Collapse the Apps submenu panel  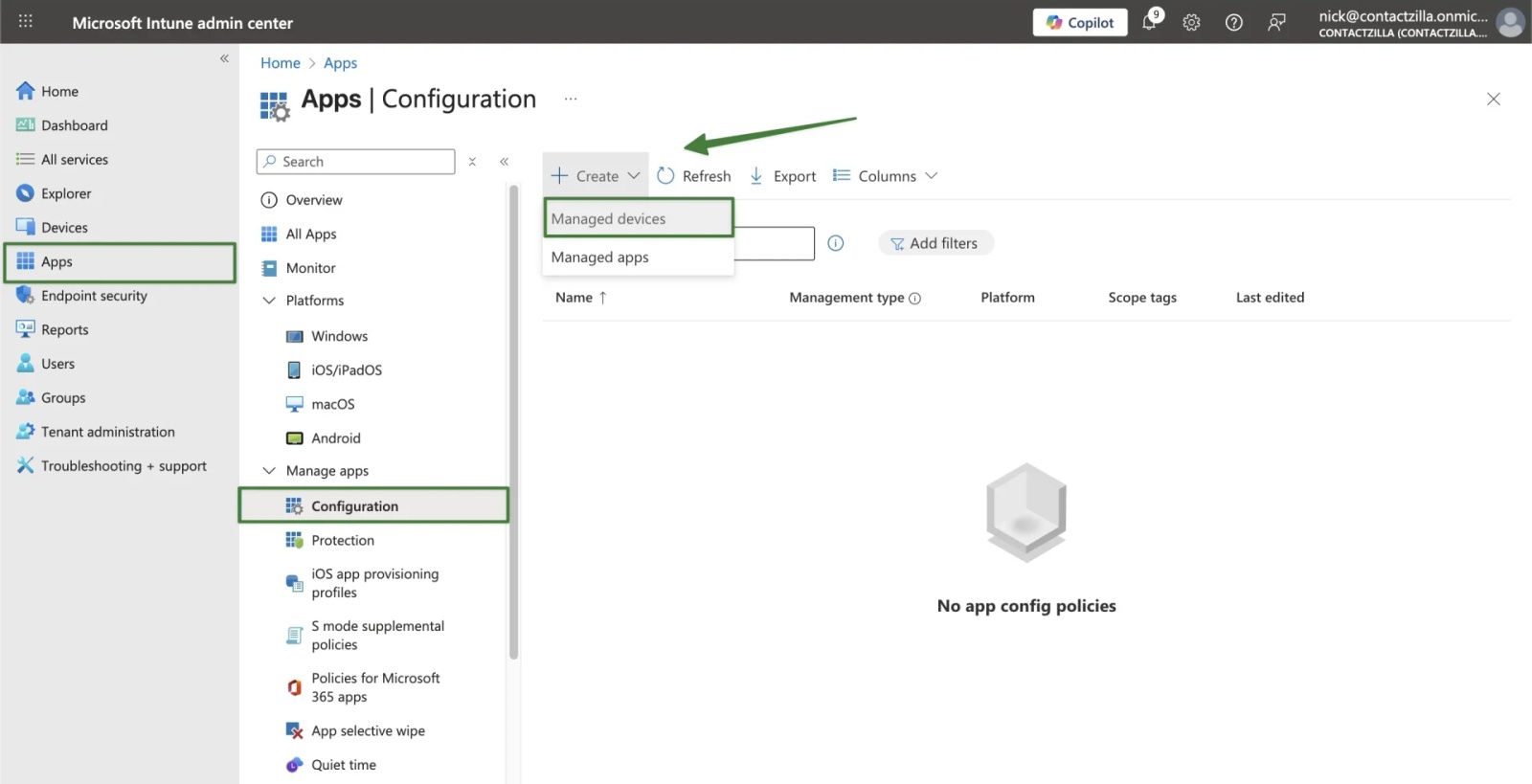[x=504, y=162]
